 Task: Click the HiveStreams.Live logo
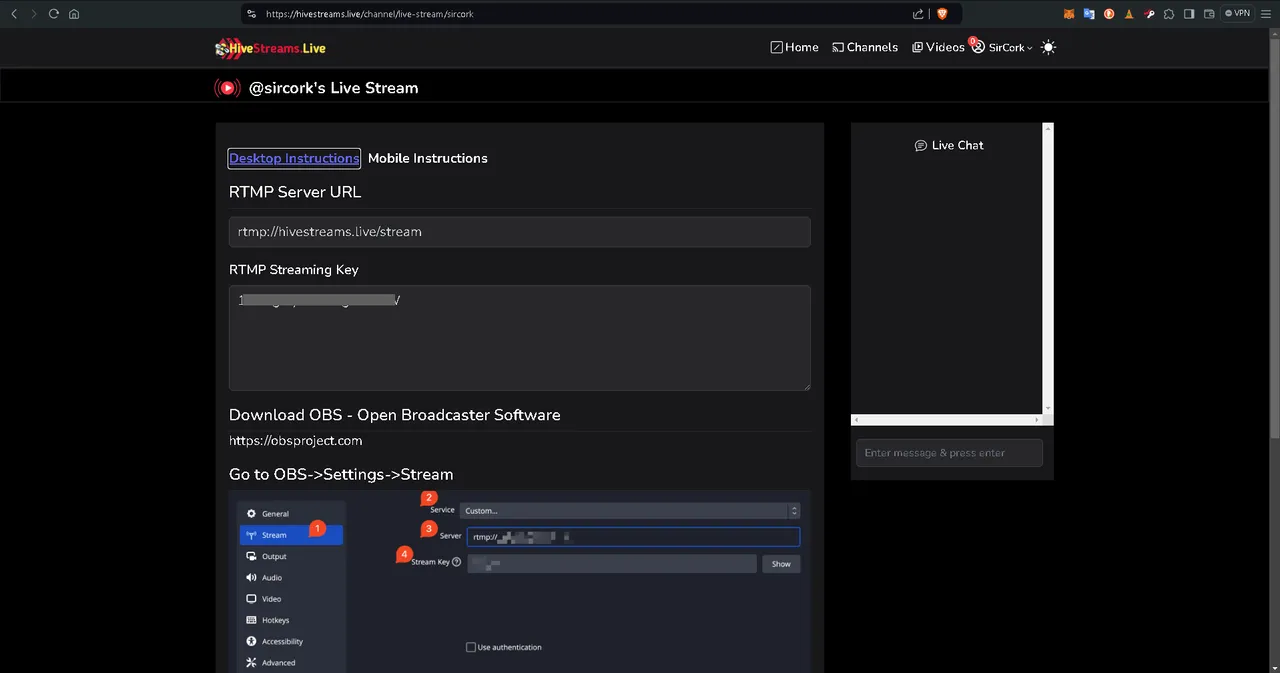(270, 47)
